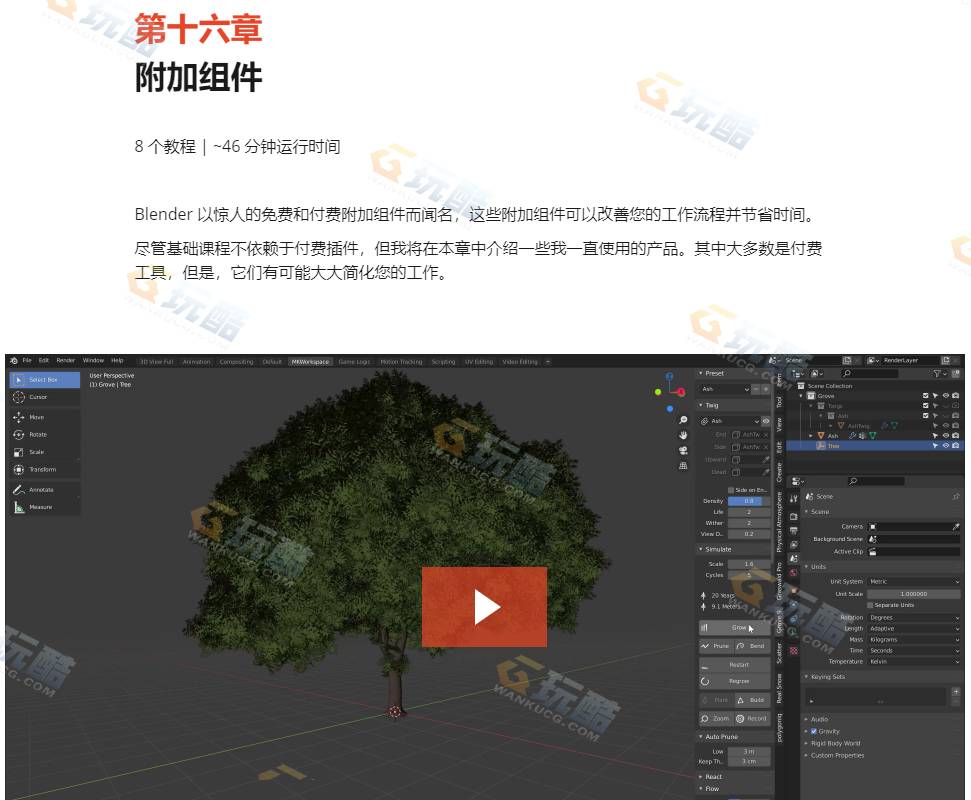This screenshot has height=800, width=971.
Task: Open the Render menu
Action: [66, 360]
